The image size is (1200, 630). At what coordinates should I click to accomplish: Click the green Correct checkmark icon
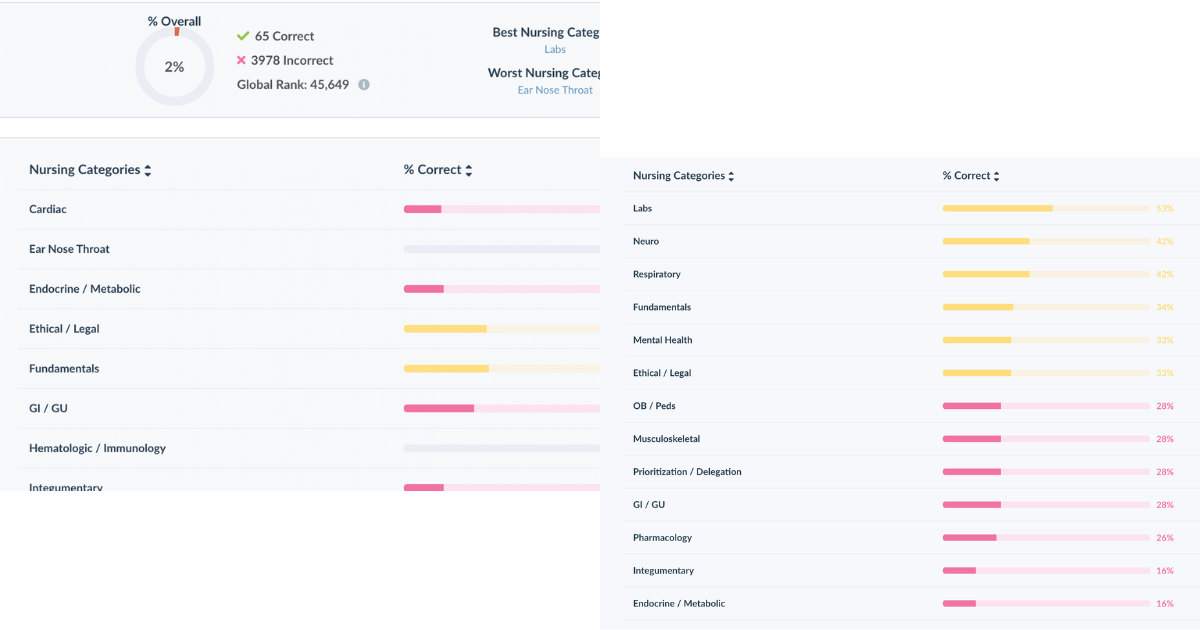242,36
